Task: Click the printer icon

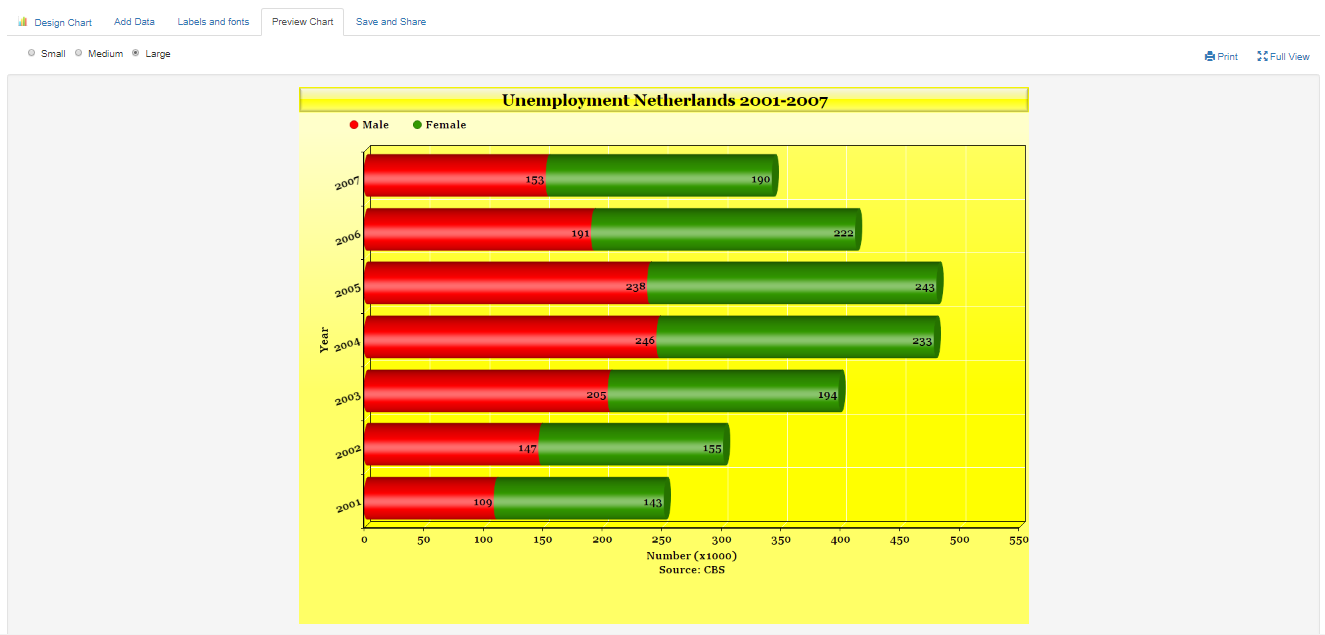Action: [1210, 57]
